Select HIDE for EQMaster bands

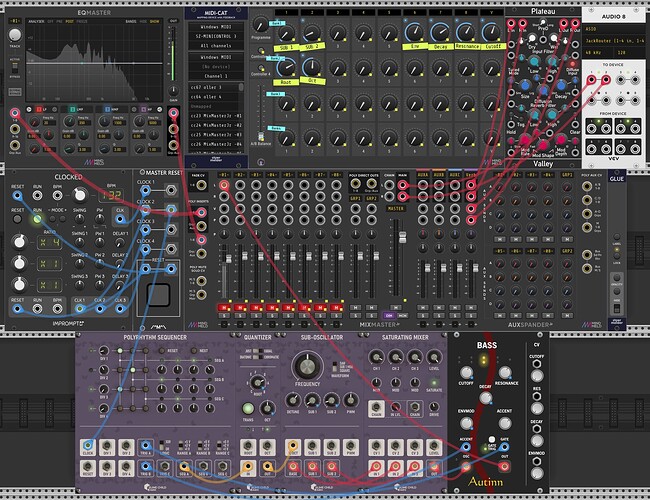[x=144, y=21]
